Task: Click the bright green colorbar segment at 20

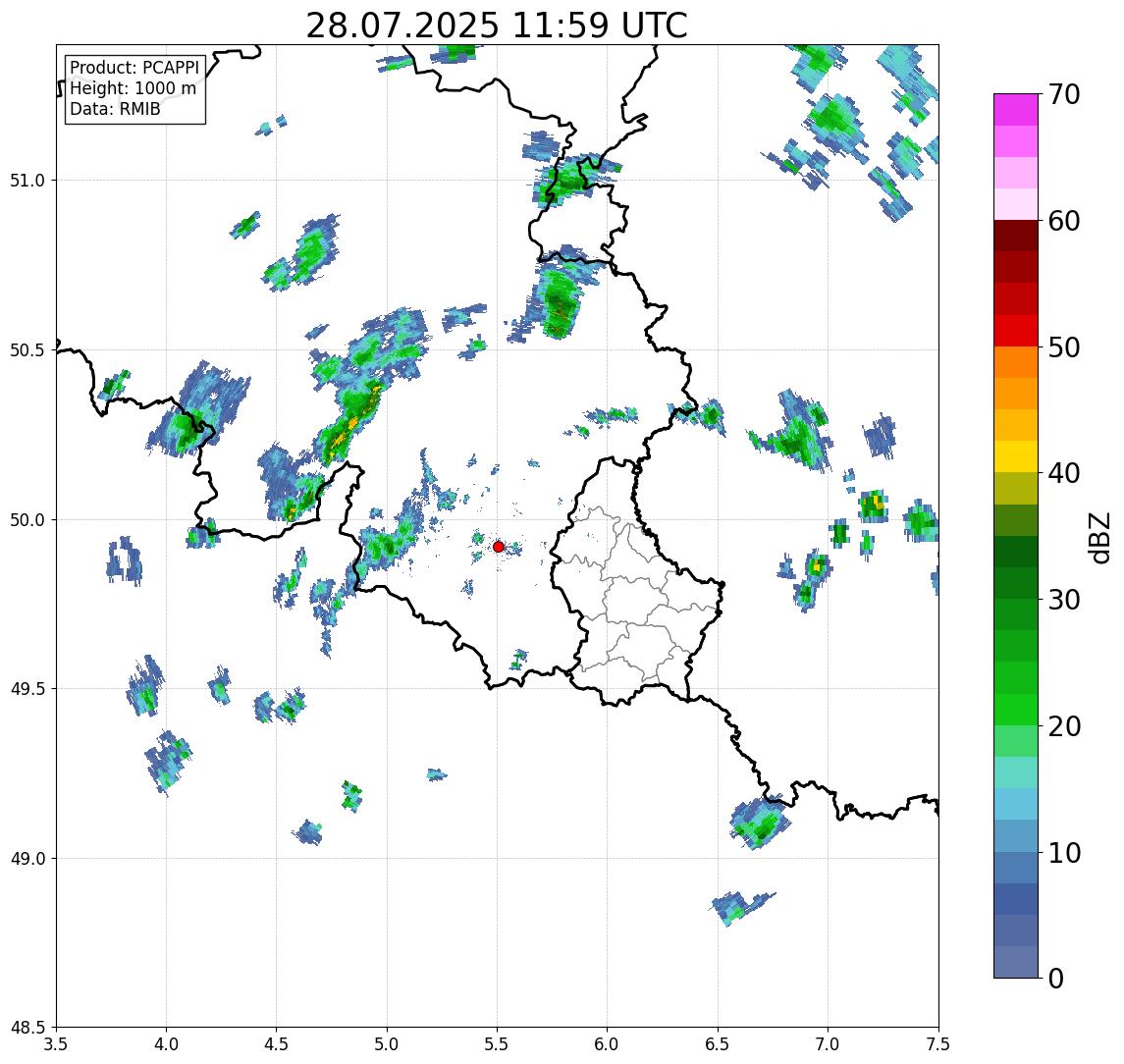Action: [1016, 709]
